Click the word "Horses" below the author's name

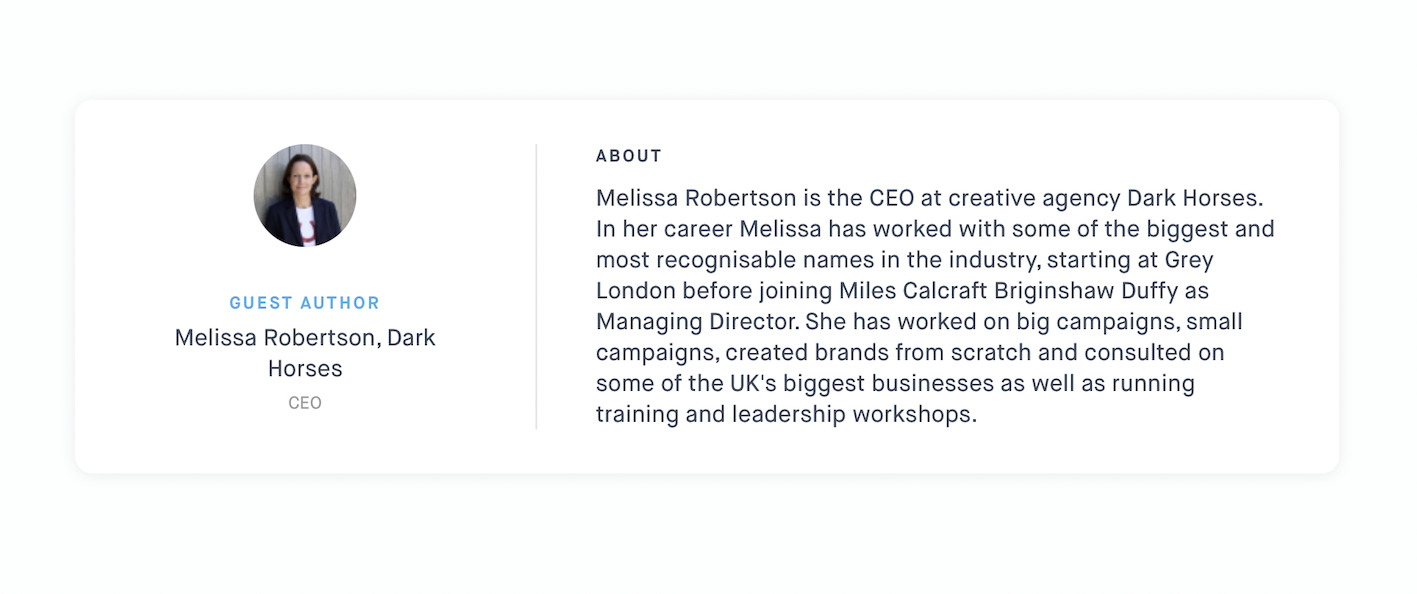(305, 369)
